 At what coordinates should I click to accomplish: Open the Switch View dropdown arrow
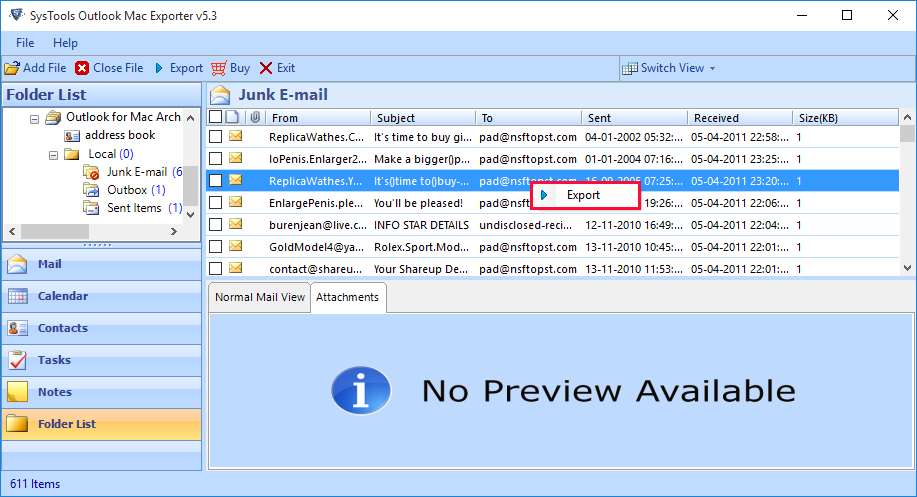(712, 68)
